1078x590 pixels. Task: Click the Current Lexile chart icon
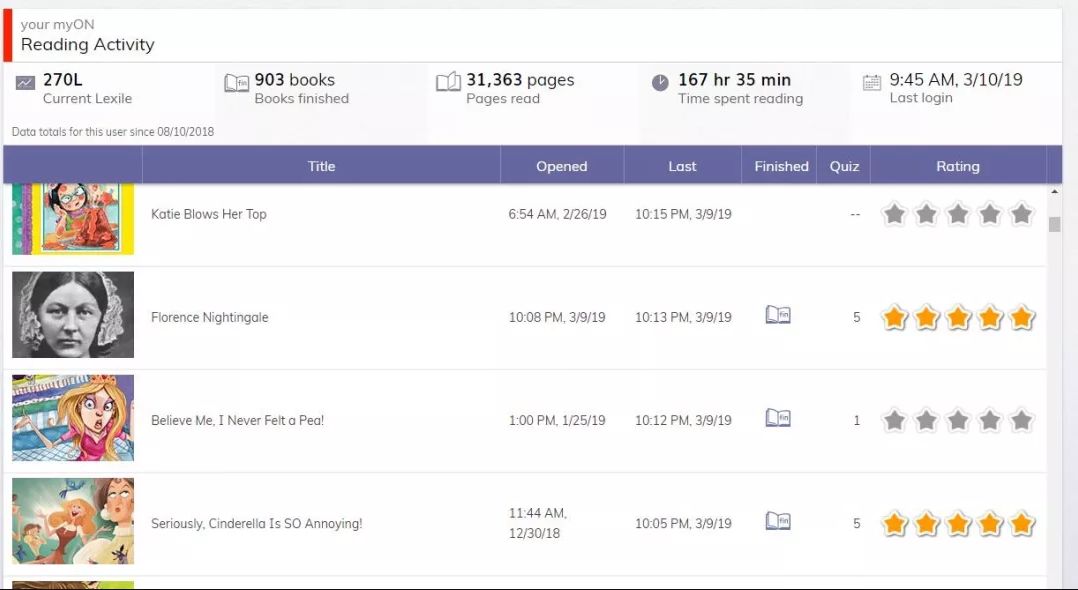(x=25, y=83)
